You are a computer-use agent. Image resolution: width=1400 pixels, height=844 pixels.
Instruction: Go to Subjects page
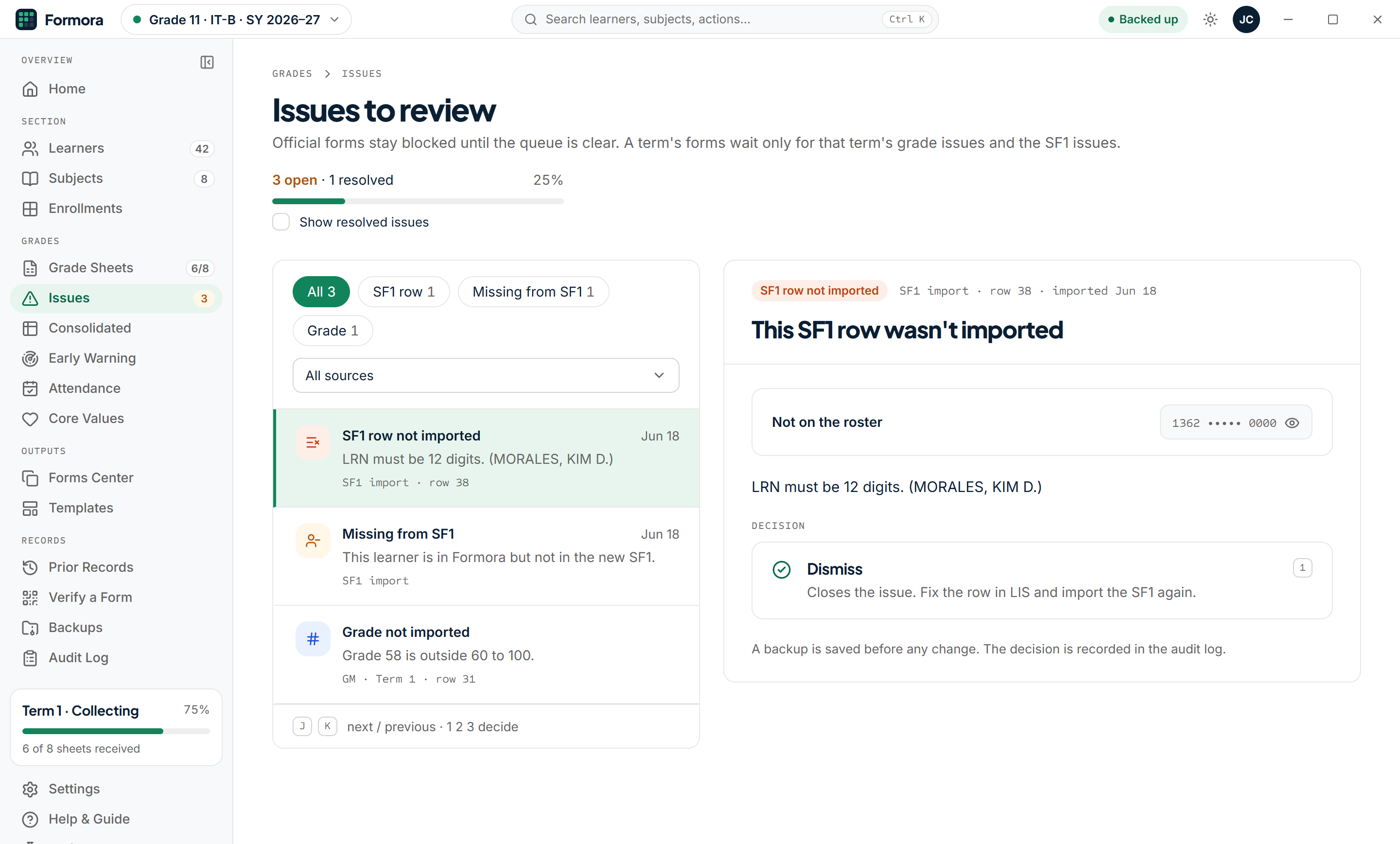click(x=116, y=178)
